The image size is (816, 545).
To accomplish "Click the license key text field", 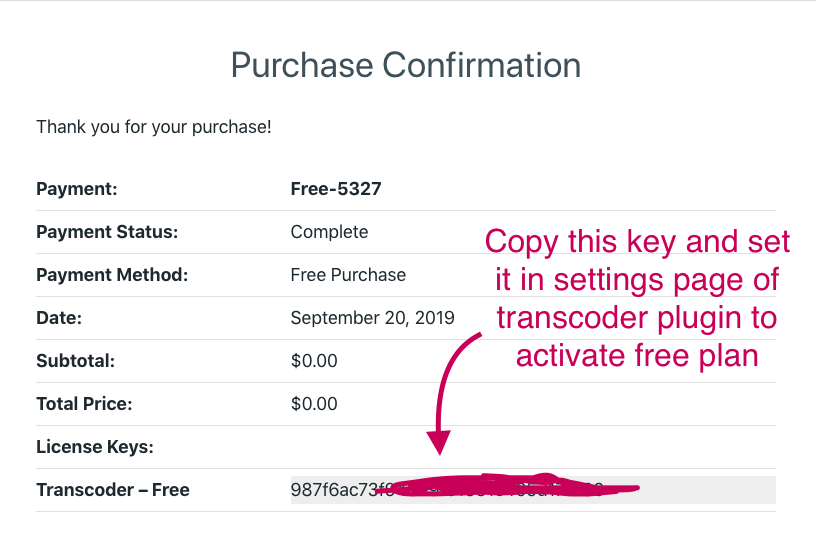I will [x=700, y=490].
